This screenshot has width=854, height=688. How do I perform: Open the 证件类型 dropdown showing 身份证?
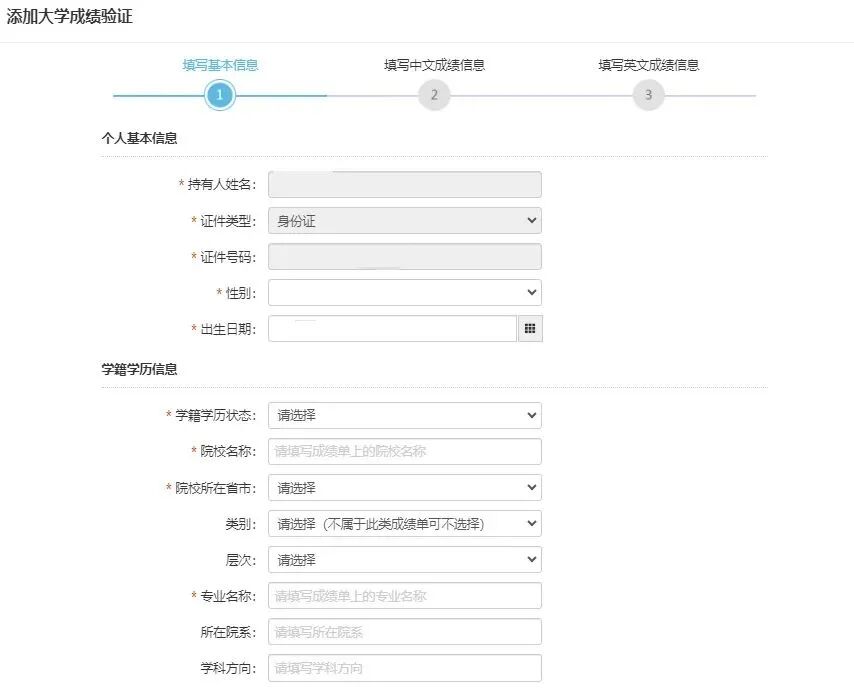(x=405, y=221)
